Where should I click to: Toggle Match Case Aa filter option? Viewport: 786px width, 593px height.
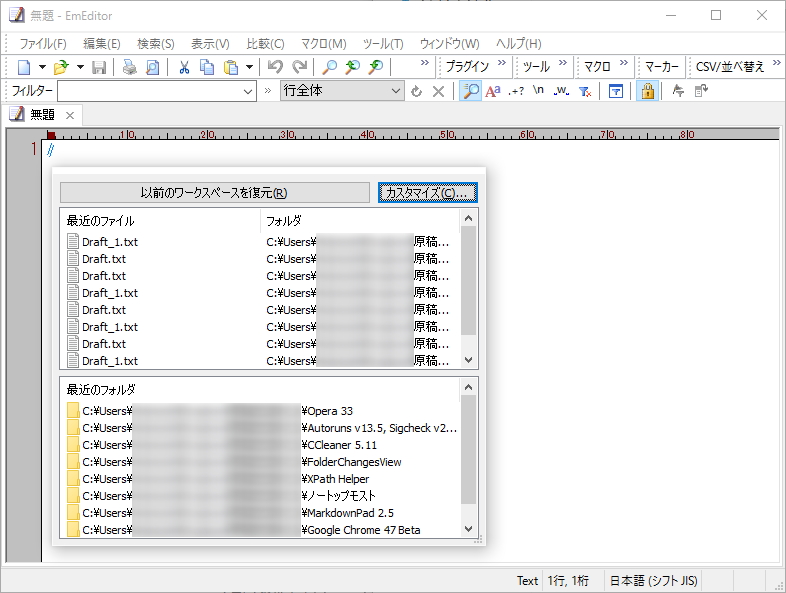click(493, 91)
